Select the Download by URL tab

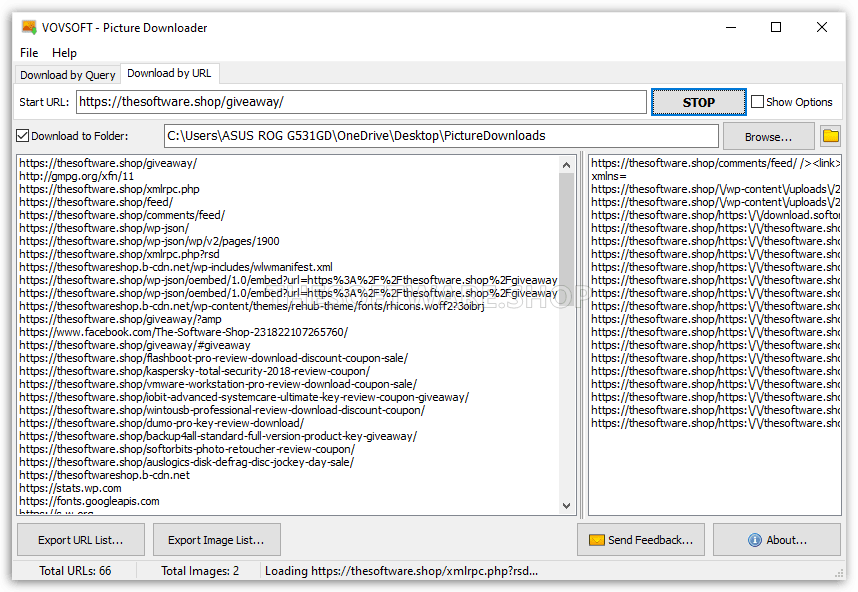[x=169, y=73]
